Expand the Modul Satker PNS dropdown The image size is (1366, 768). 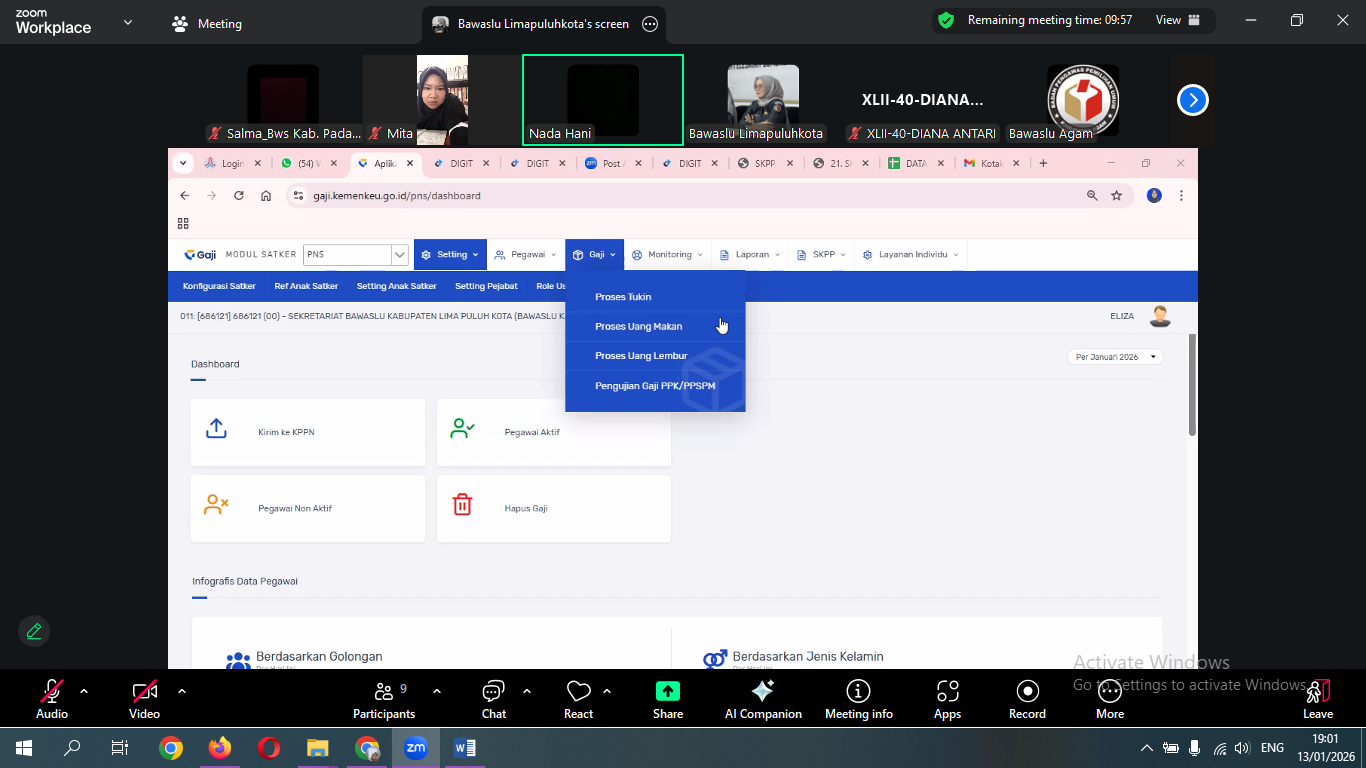point(399,255)
